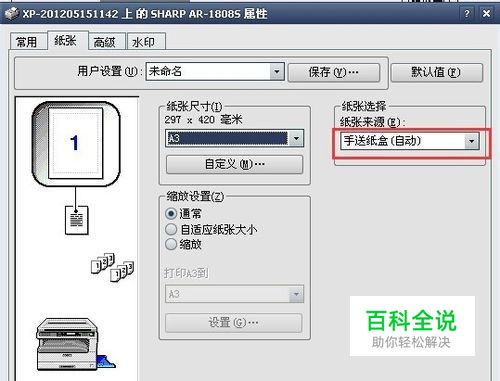The image size is (500, 381).
Task: Click the 纸张来源(E) label
Action: [373, 122]
